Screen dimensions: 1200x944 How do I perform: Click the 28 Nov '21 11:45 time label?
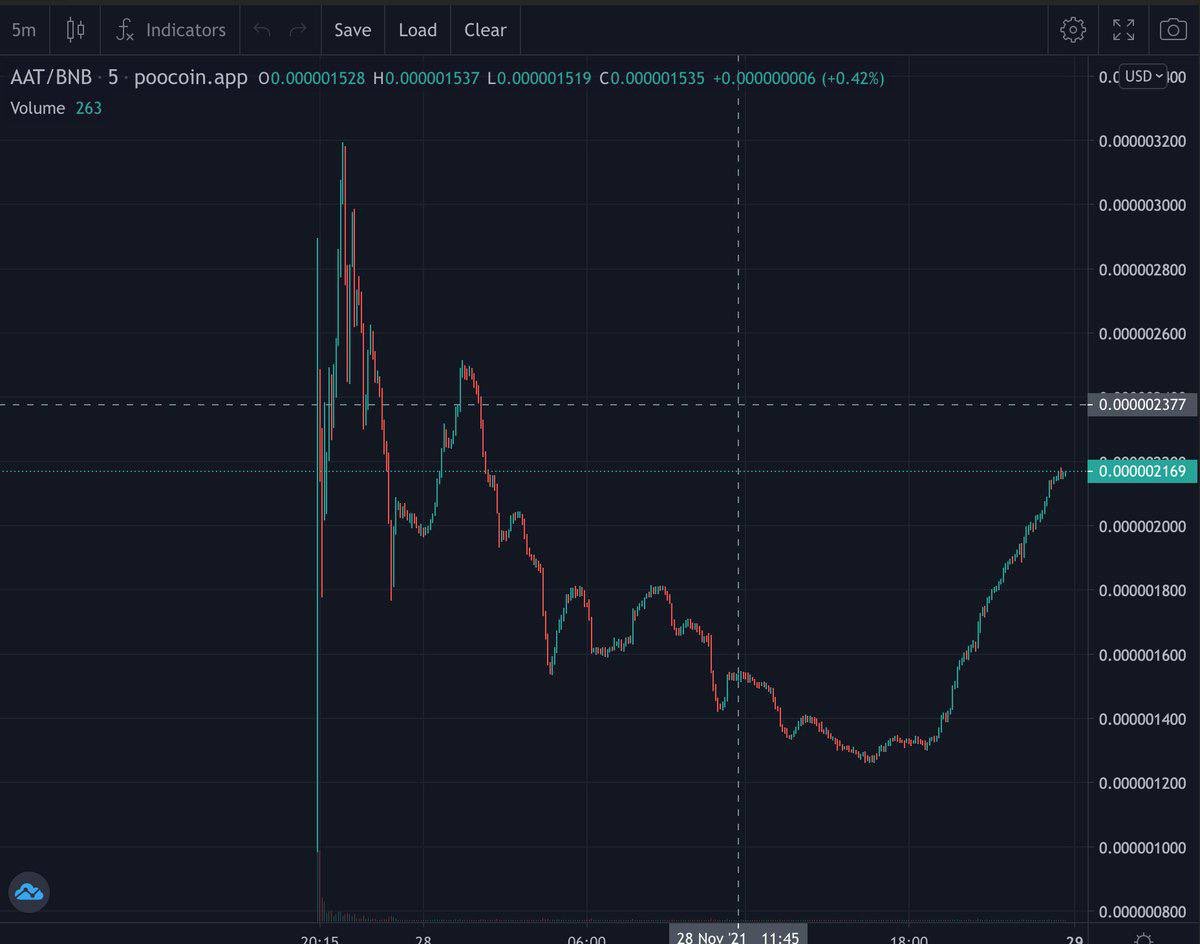pyautogui.click(x=738, y=934)
